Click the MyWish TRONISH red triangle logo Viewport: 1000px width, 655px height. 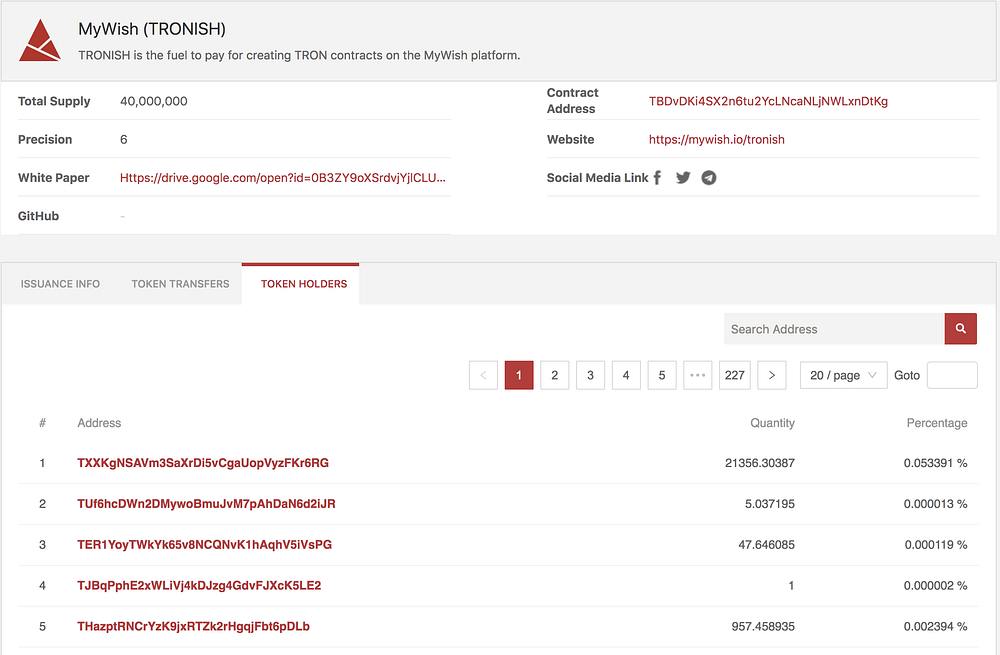pyautogui.click(x=40, y=40)
